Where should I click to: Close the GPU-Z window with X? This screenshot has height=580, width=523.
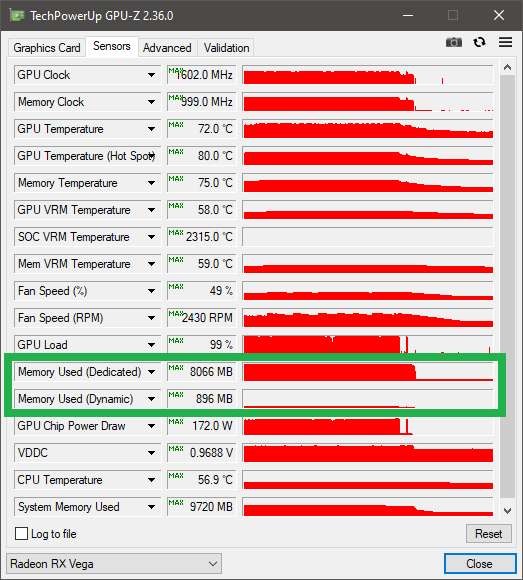point(499,16)
